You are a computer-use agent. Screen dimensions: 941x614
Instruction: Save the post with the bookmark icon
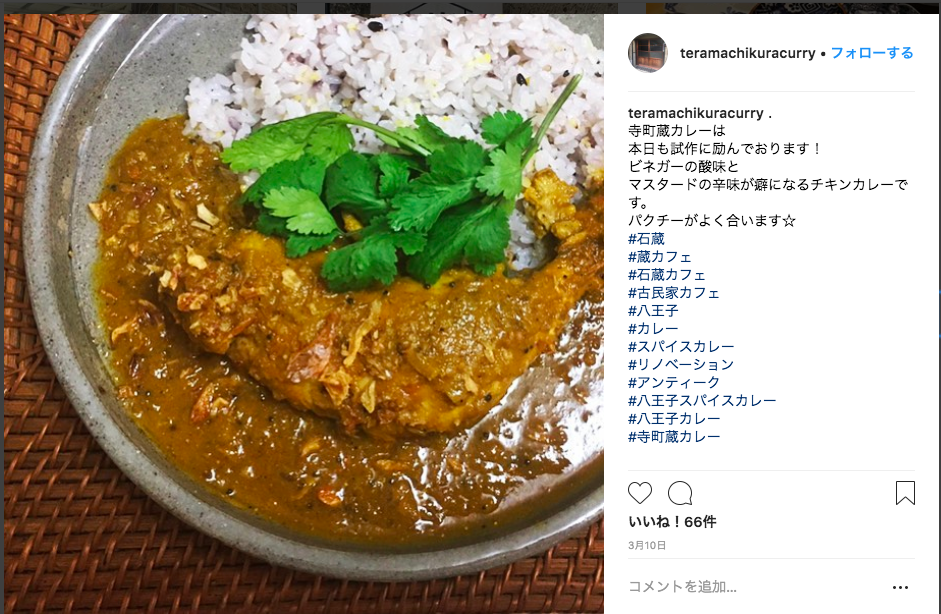pyautogui.click(x=905, y=493)
